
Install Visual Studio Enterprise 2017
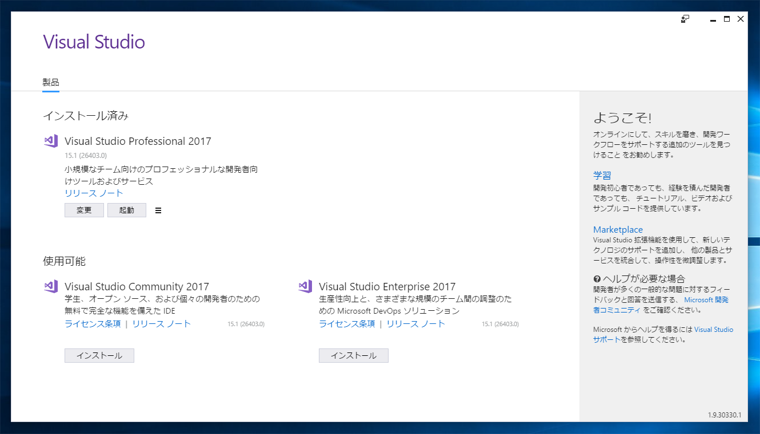354,355
